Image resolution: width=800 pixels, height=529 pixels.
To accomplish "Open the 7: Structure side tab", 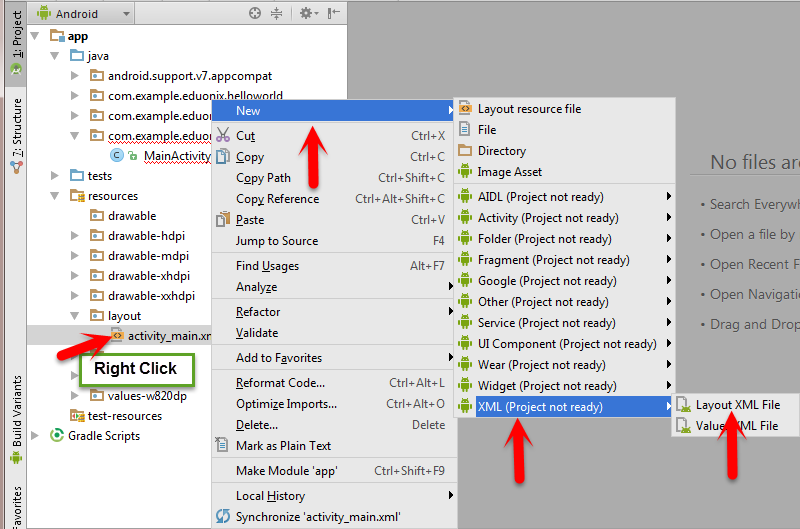I will click(x=16, y=136).
